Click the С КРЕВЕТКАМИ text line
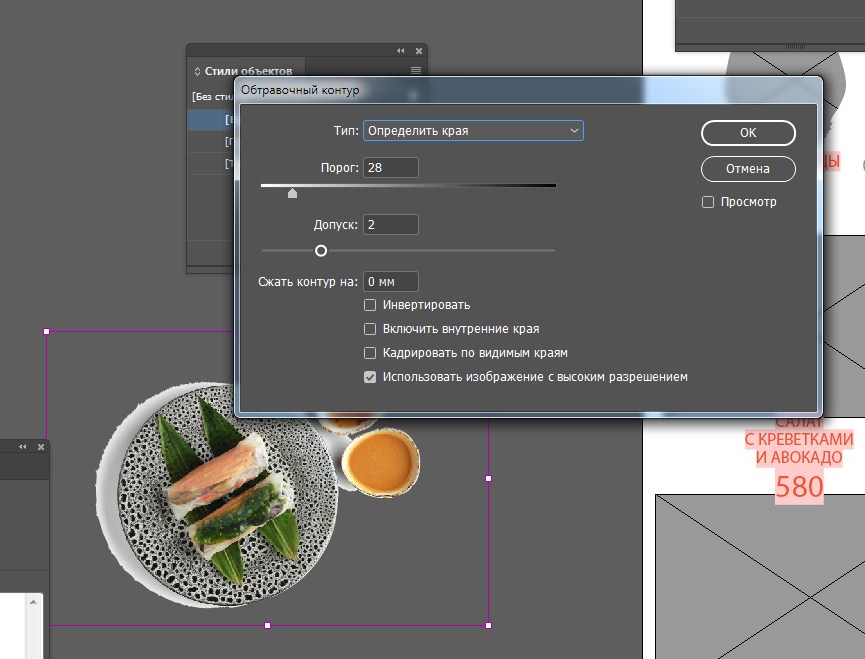This screenshot has height=659, width=865. coord(799,440)
